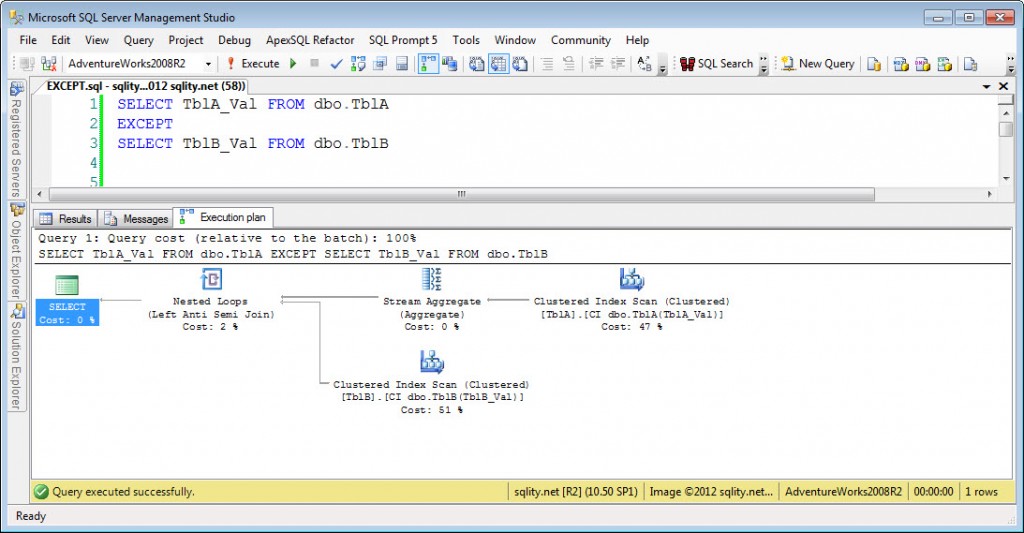Open the SQL Prompt 5 menu
This screenshot has height=533, width=1024.
(x=403, y=40)
